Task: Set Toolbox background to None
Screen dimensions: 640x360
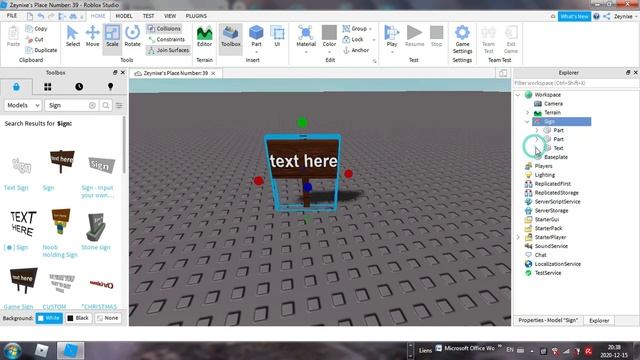Action: pyautogui.click(x=107, y=318)
